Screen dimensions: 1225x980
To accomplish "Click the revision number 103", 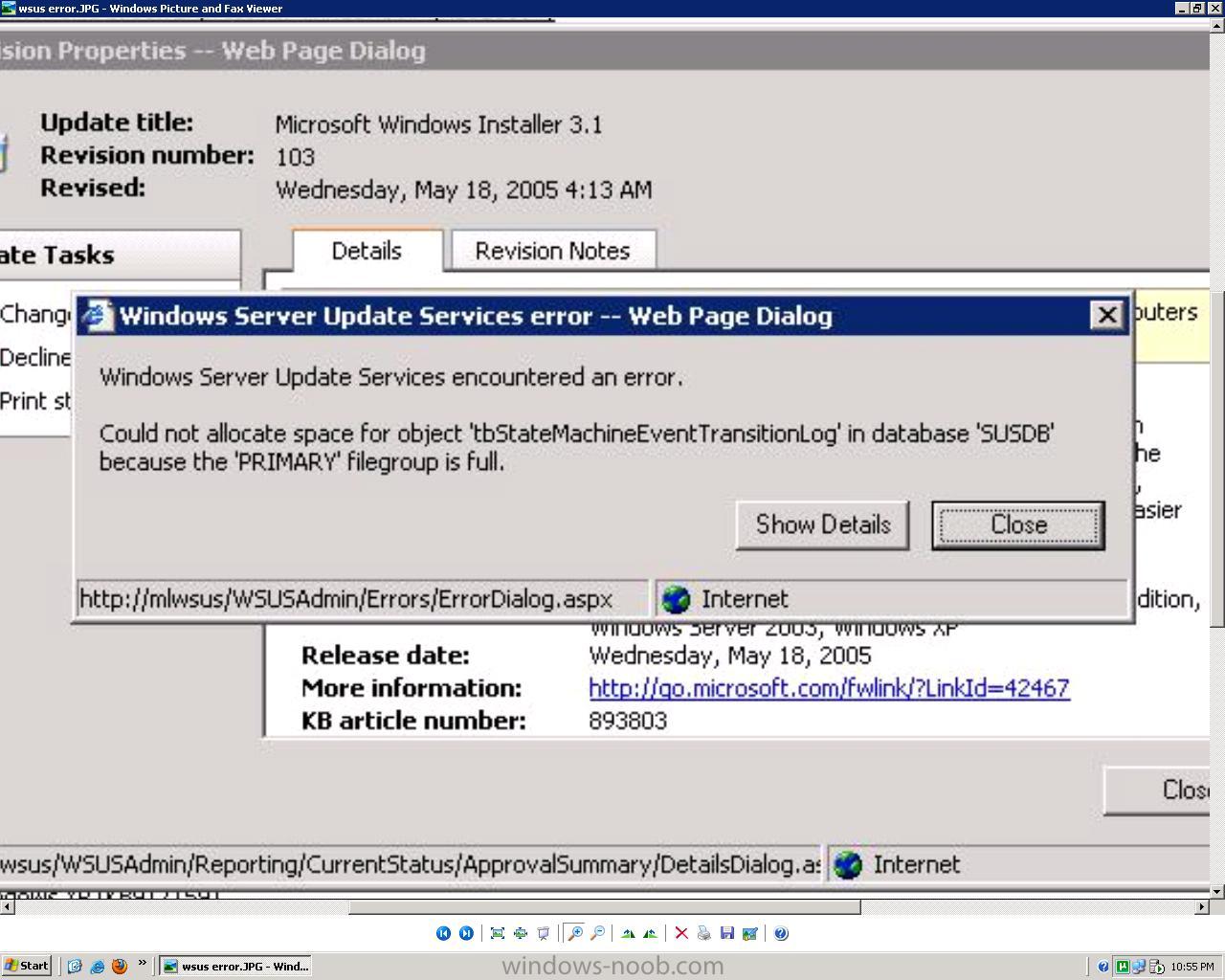I will click(296, 157).
